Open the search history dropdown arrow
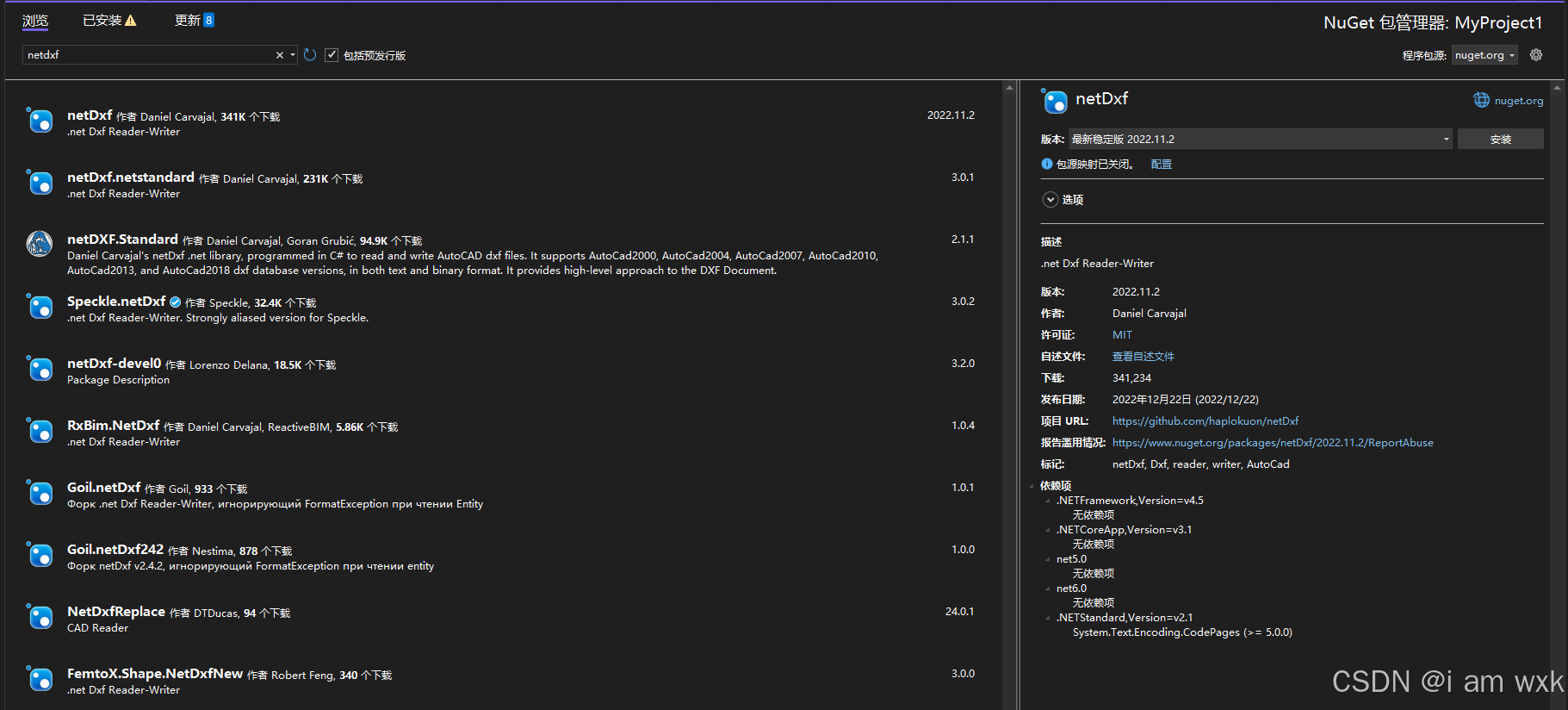1568x710 pixels. coord(293,55)
